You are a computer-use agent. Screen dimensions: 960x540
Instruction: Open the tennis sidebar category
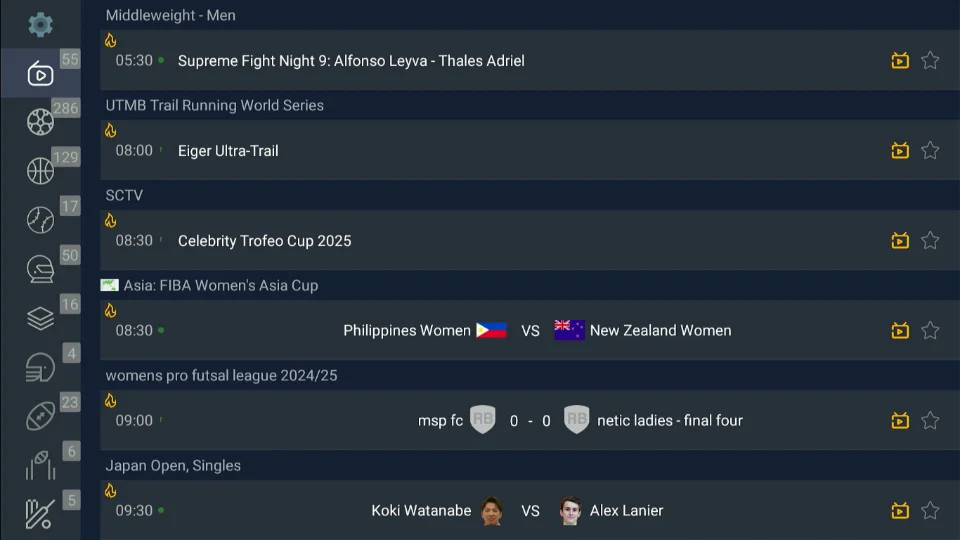pos(40,220)
